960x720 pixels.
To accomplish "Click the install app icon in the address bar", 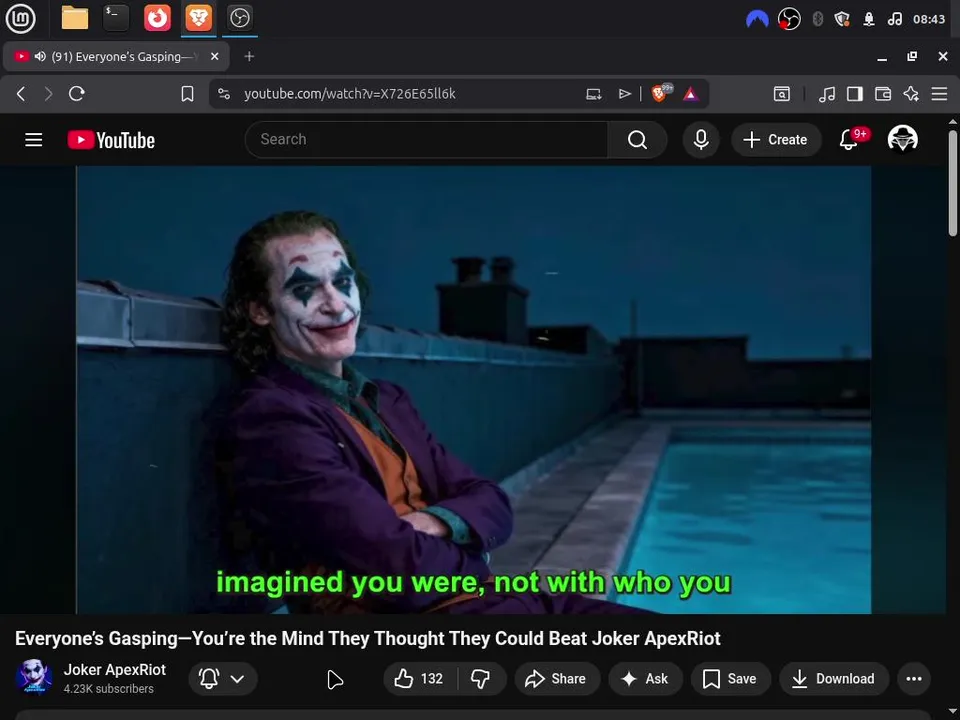I will click(593, 94).
